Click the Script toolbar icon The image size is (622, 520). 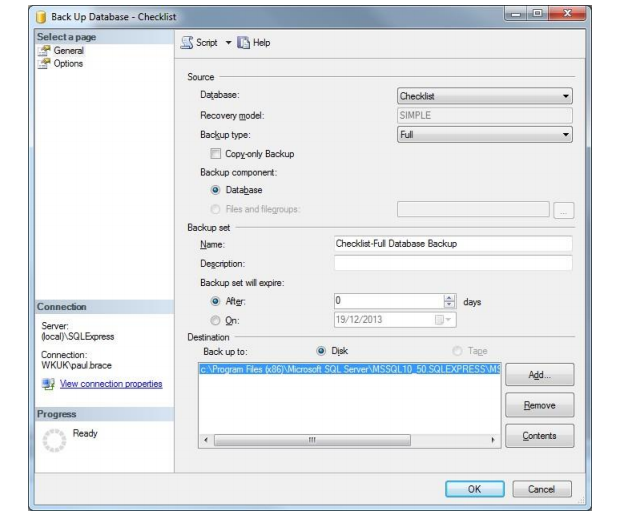pyautogui.click(x=187, y=42)
